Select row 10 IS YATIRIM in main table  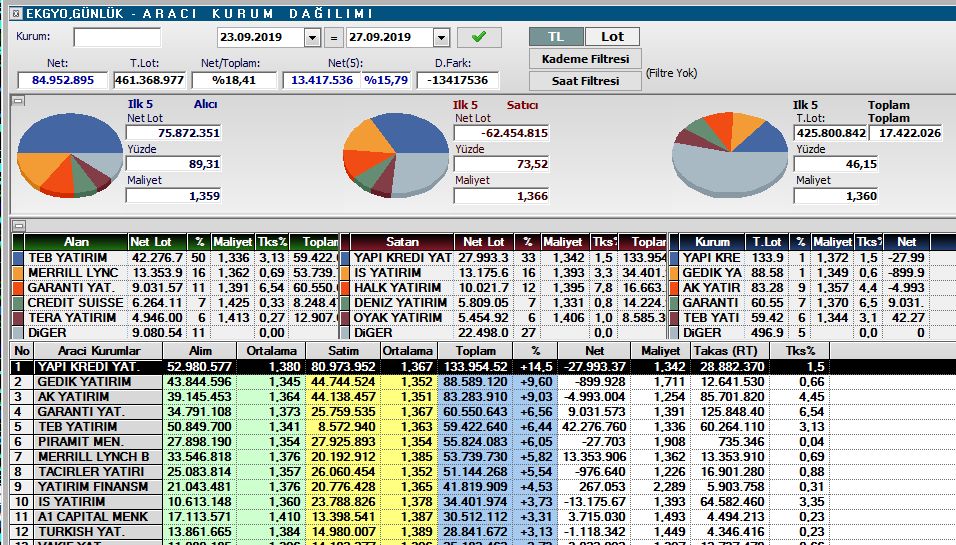[483, 501]
